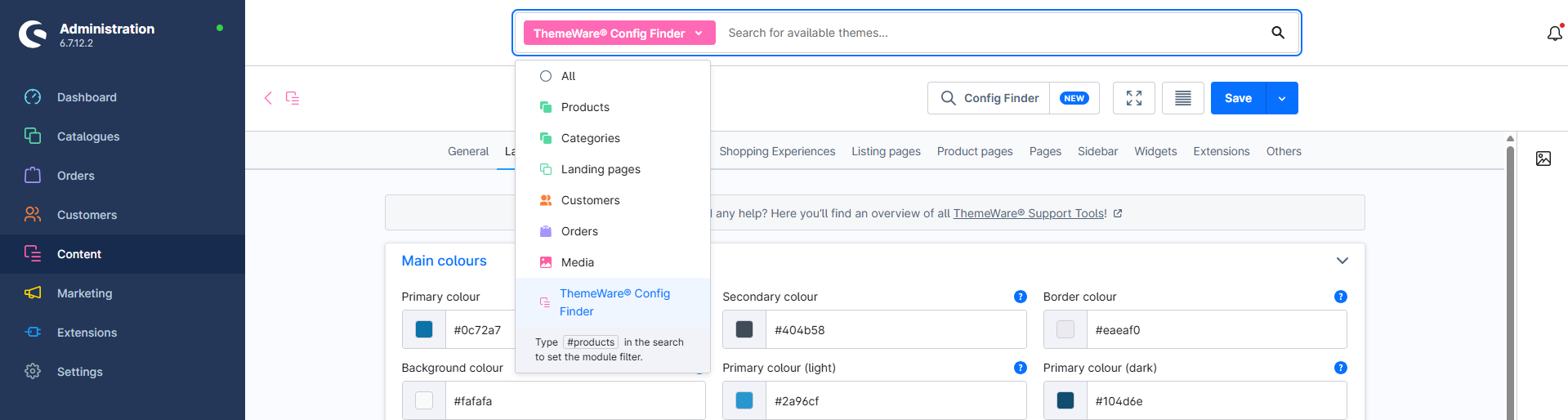Show help for Secondary colour
Image resolution: width=1568 pixels, height=420 pixels.
coord(1020,297)
